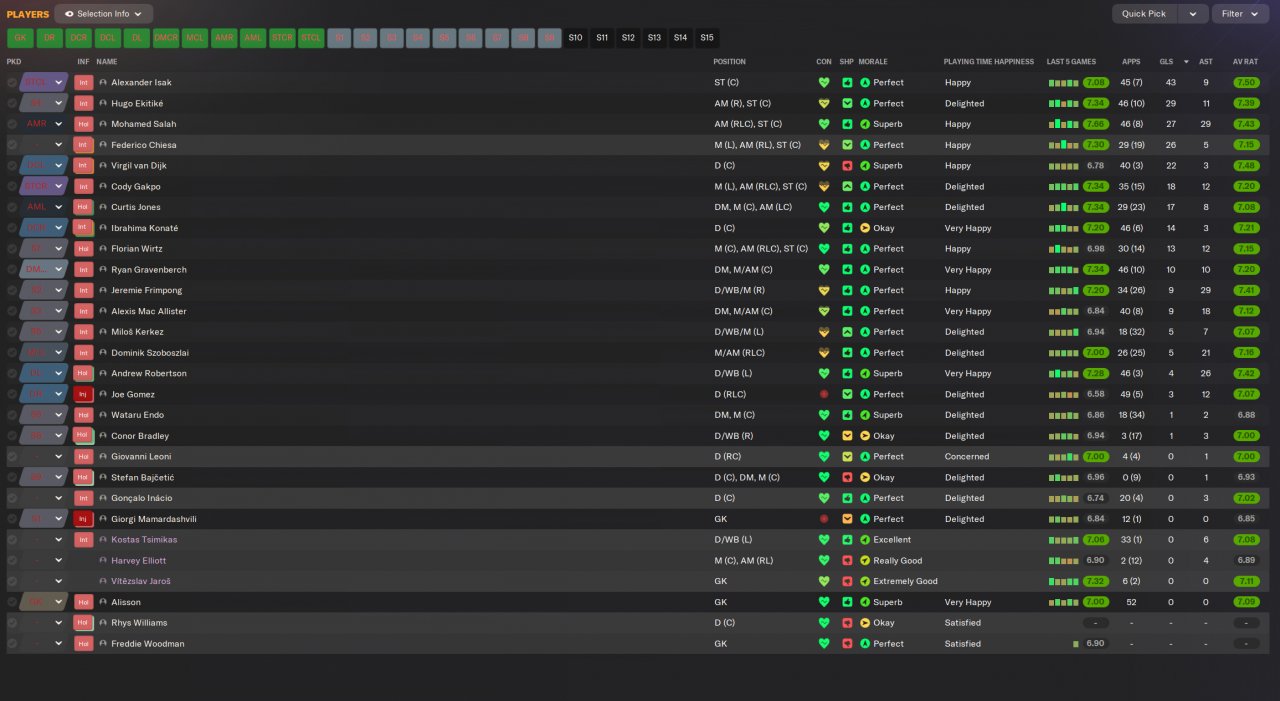Toggle the picked checkbox for Virgil van Dijk
This screenshot has height=701, width=1280.
tap(12, 166)
